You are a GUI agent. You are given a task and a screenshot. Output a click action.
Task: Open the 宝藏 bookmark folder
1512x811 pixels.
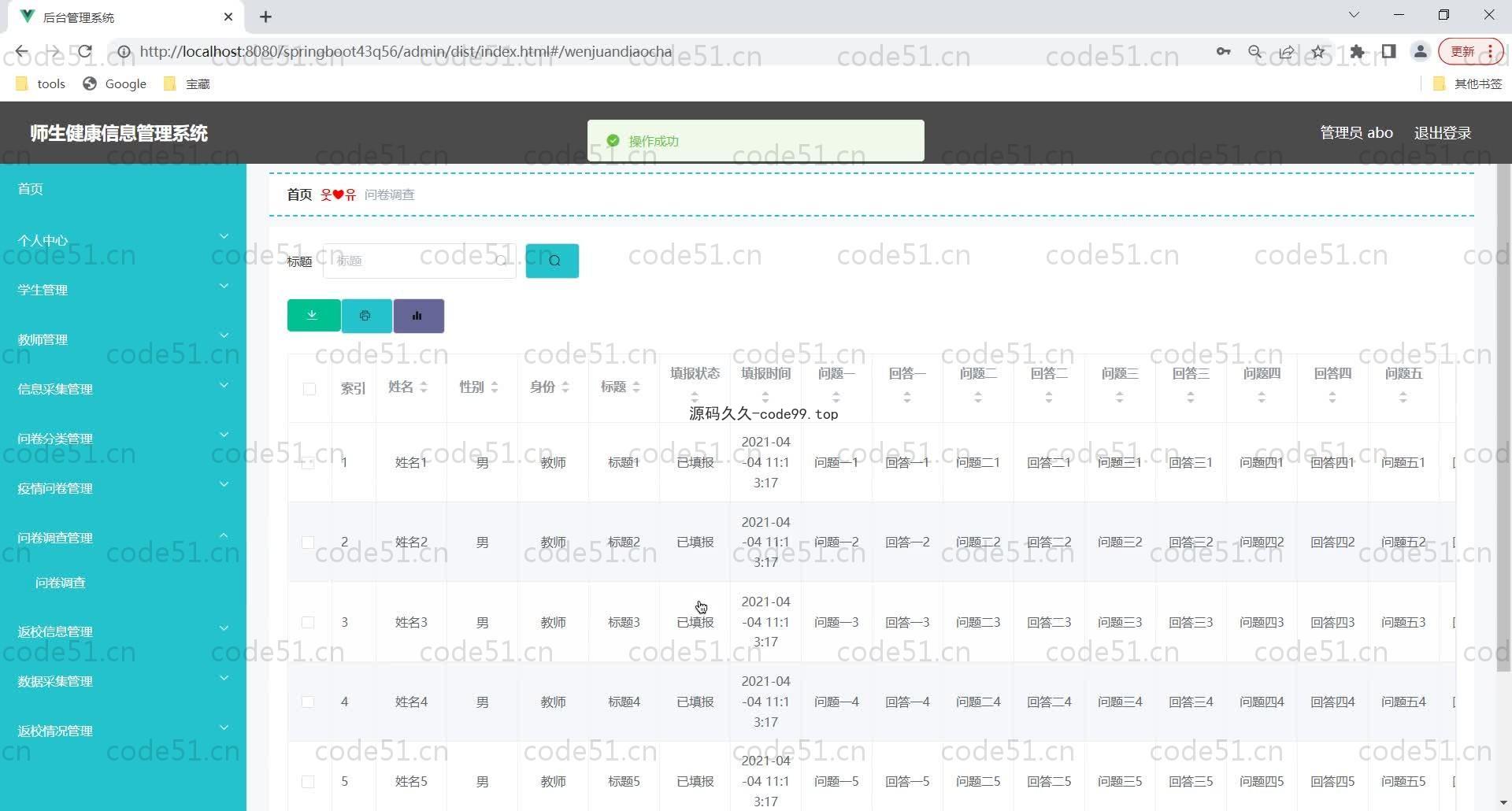pos(187,83)
